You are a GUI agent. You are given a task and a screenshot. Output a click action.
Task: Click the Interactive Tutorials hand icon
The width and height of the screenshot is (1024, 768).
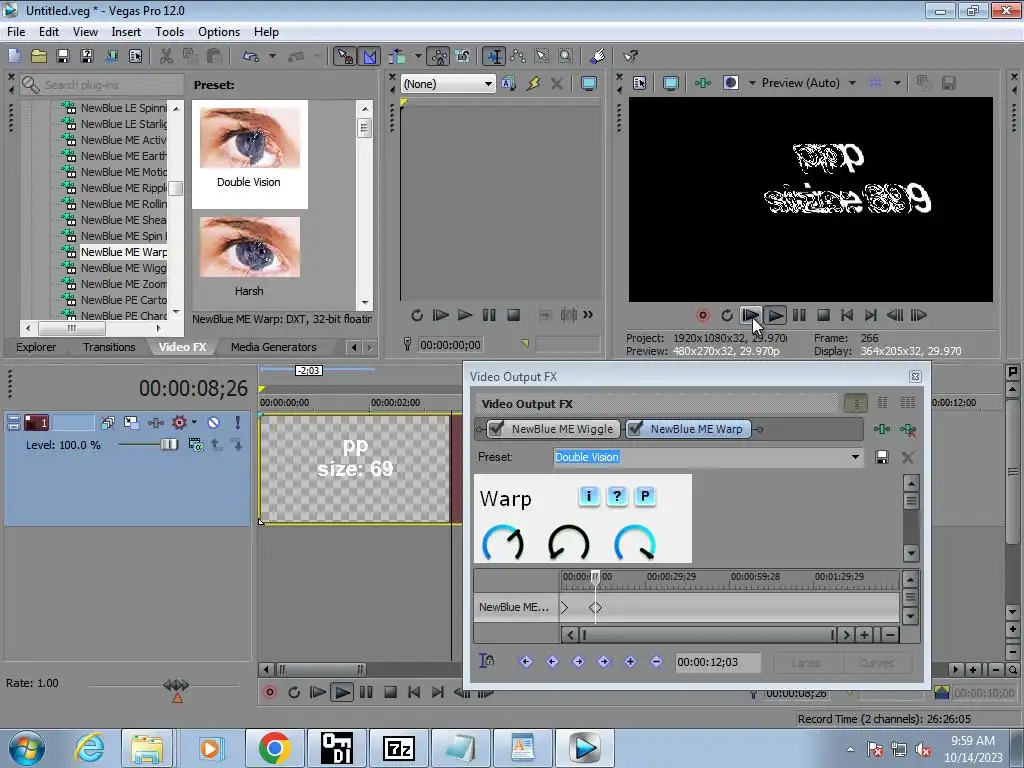point(598,57)
